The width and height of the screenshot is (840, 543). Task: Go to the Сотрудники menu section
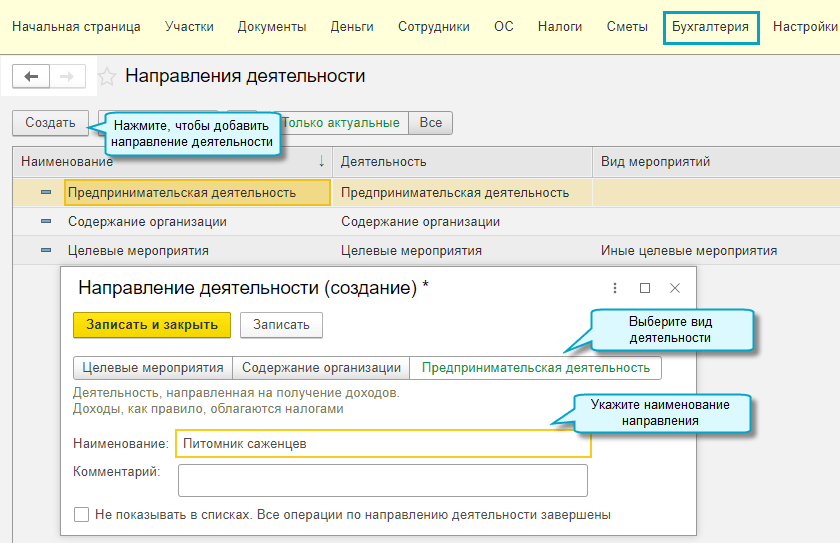433,27
